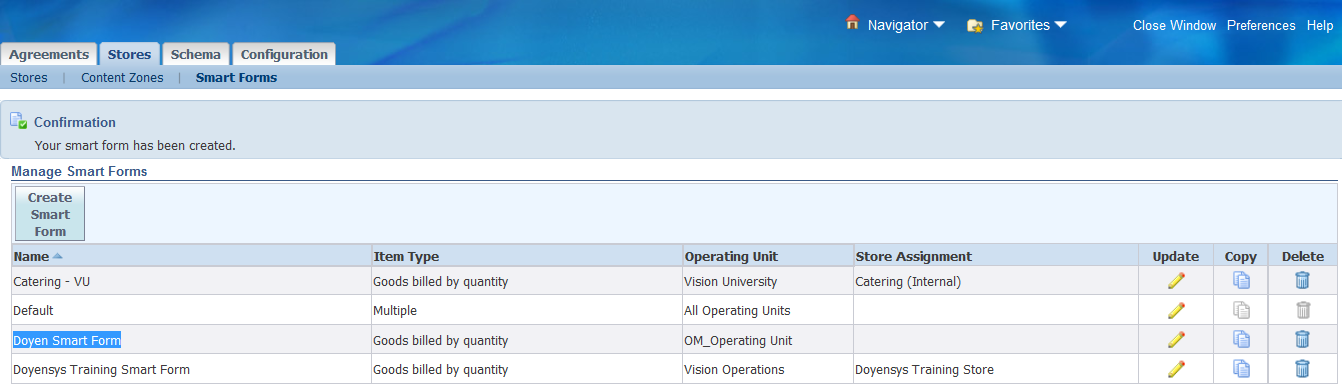Open Preferences link
The width and height of the screenshot is (1342, 384).
tap(1261, 25)
